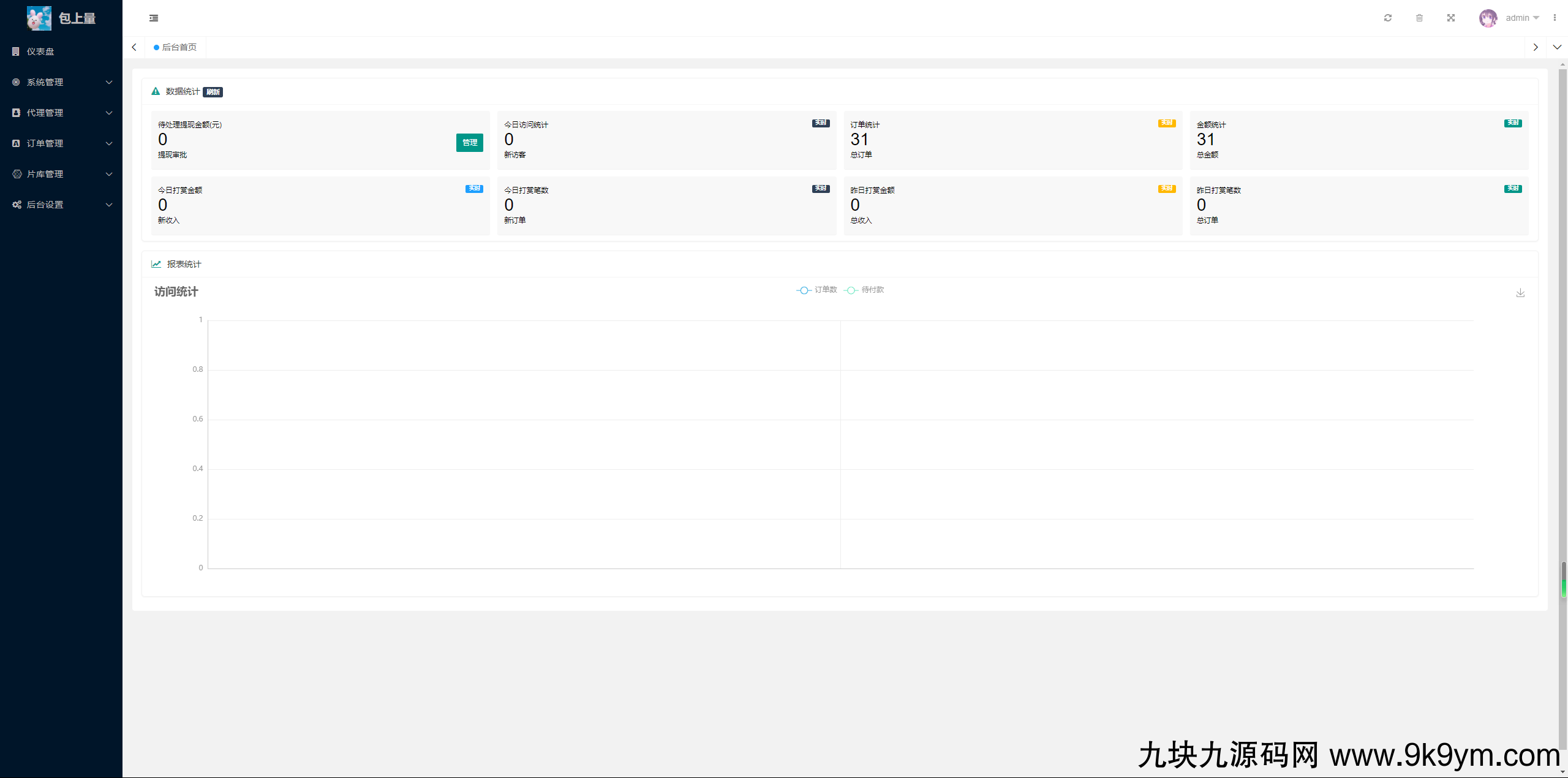Click the green badge on 昨日打赏笔数 card
This screenshot has width=1568, height=778.
pyautogui.click(x=1513, y=189)
